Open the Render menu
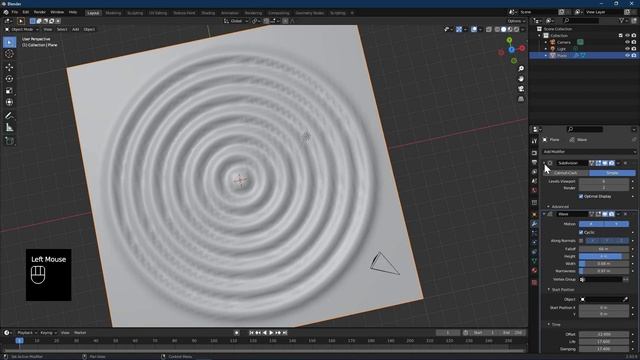640x360 pixels. point(40,12)
